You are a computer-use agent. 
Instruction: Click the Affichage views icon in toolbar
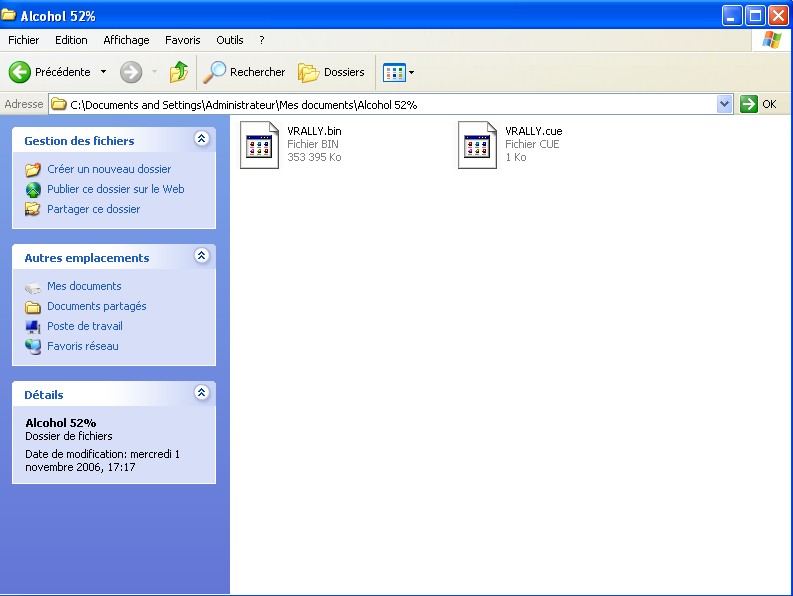[394, 72]
